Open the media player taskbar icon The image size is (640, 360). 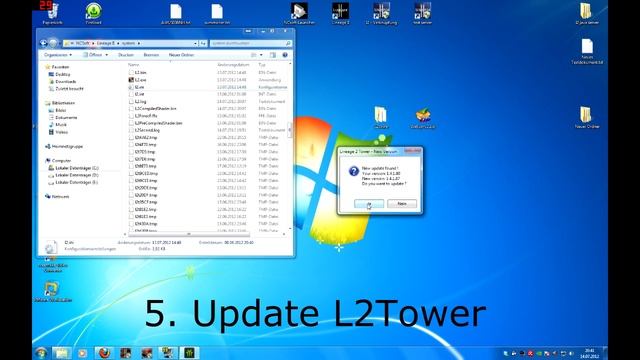(82, 353)
